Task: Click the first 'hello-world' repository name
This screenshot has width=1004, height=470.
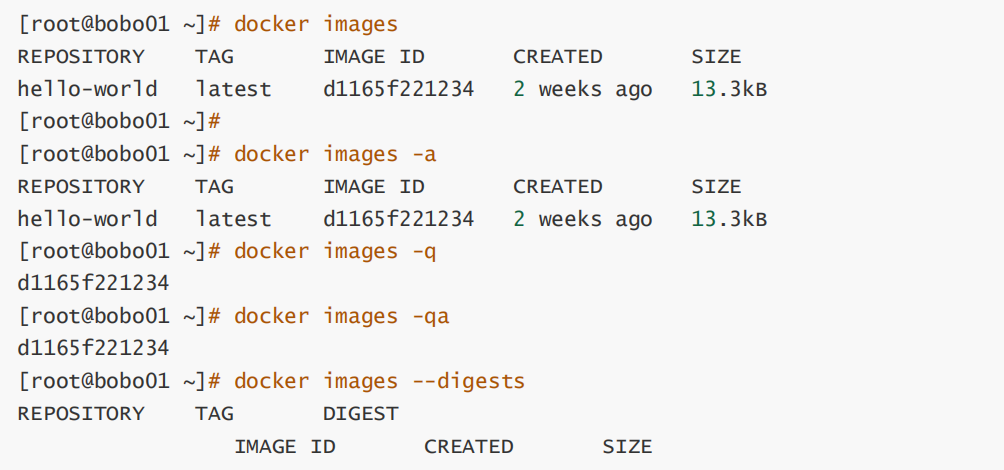Action: (87, 89)
